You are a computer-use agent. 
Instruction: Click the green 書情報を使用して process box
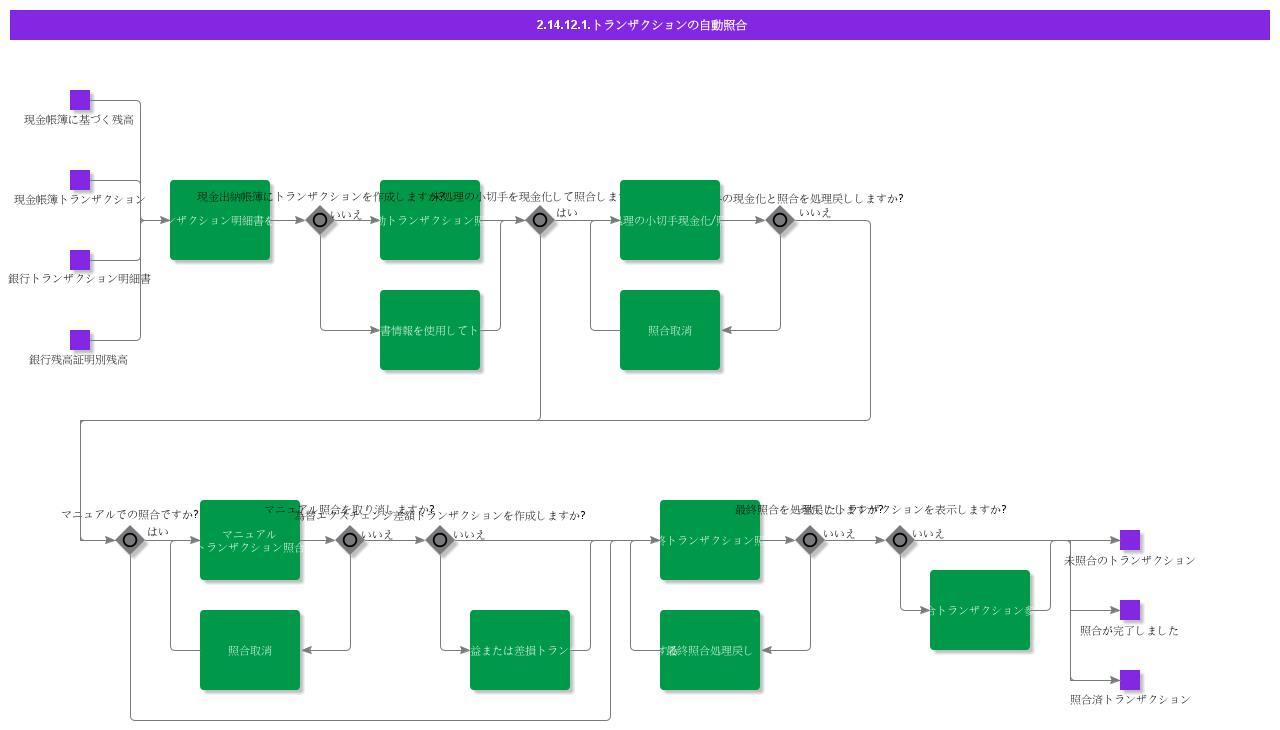(x=430, y=330)
